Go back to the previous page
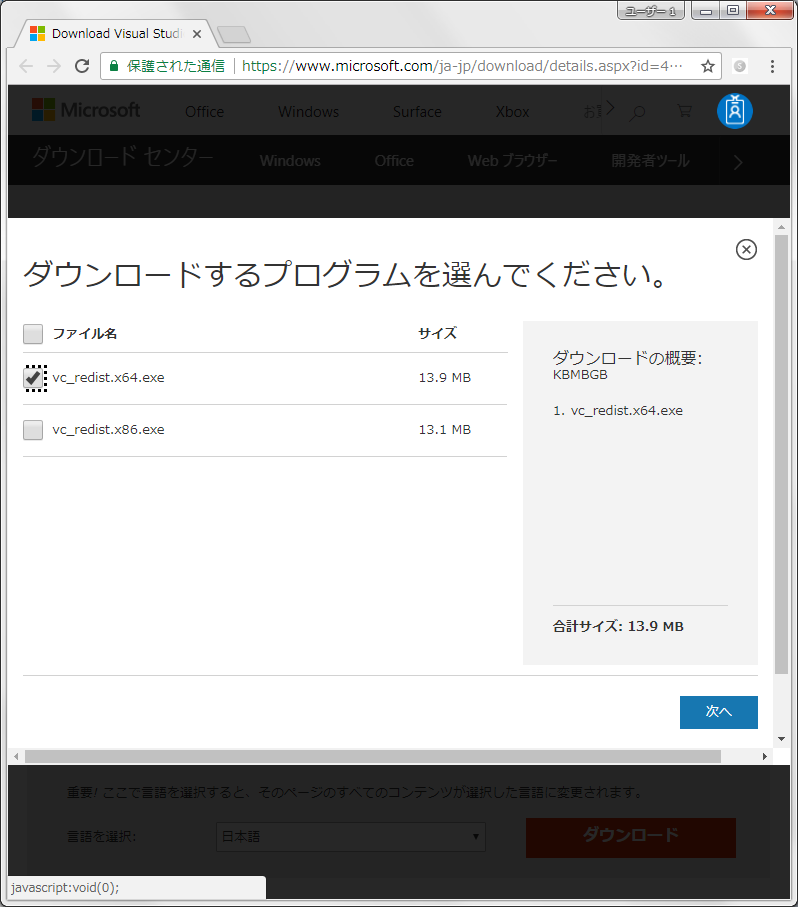 pyautogui.click(x=26, y=66)
